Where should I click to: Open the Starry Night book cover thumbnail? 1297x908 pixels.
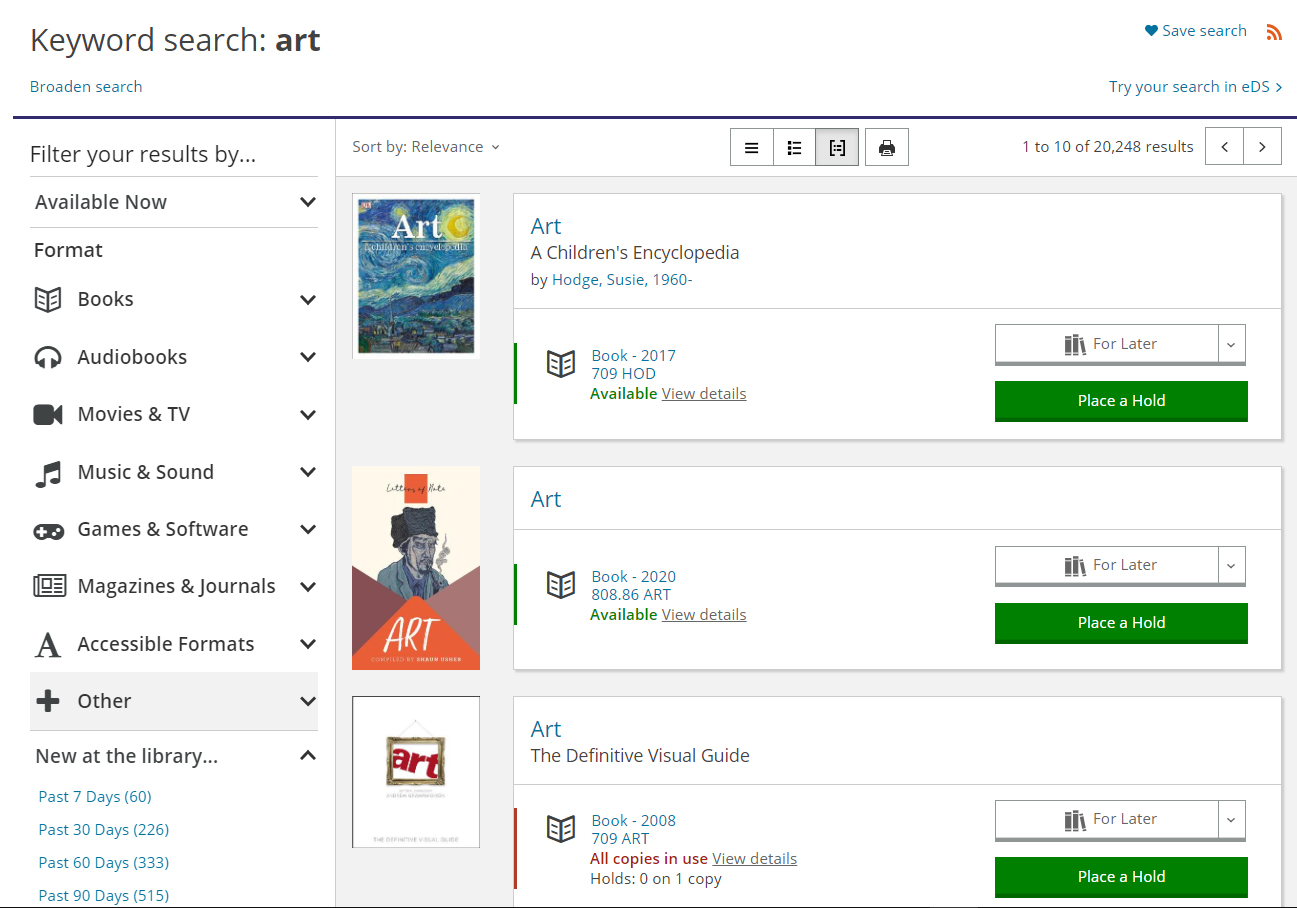[x=416, y=275]
